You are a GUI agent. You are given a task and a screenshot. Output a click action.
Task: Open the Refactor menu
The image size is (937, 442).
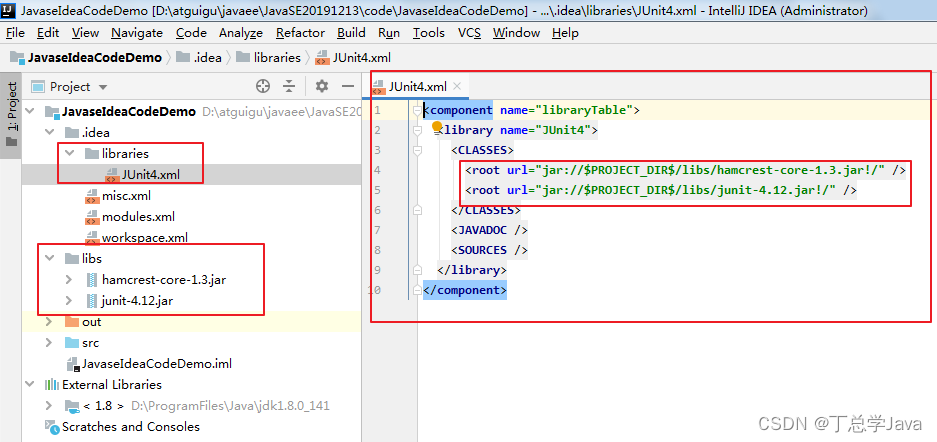pos(301,33)
